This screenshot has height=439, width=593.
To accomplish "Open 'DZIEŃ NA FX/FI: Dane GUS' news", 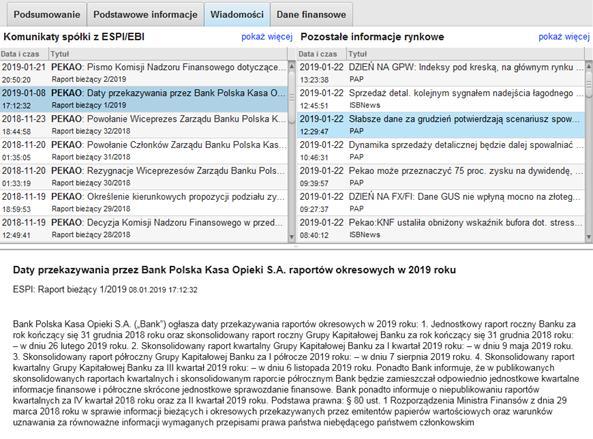I will (441, 203).
